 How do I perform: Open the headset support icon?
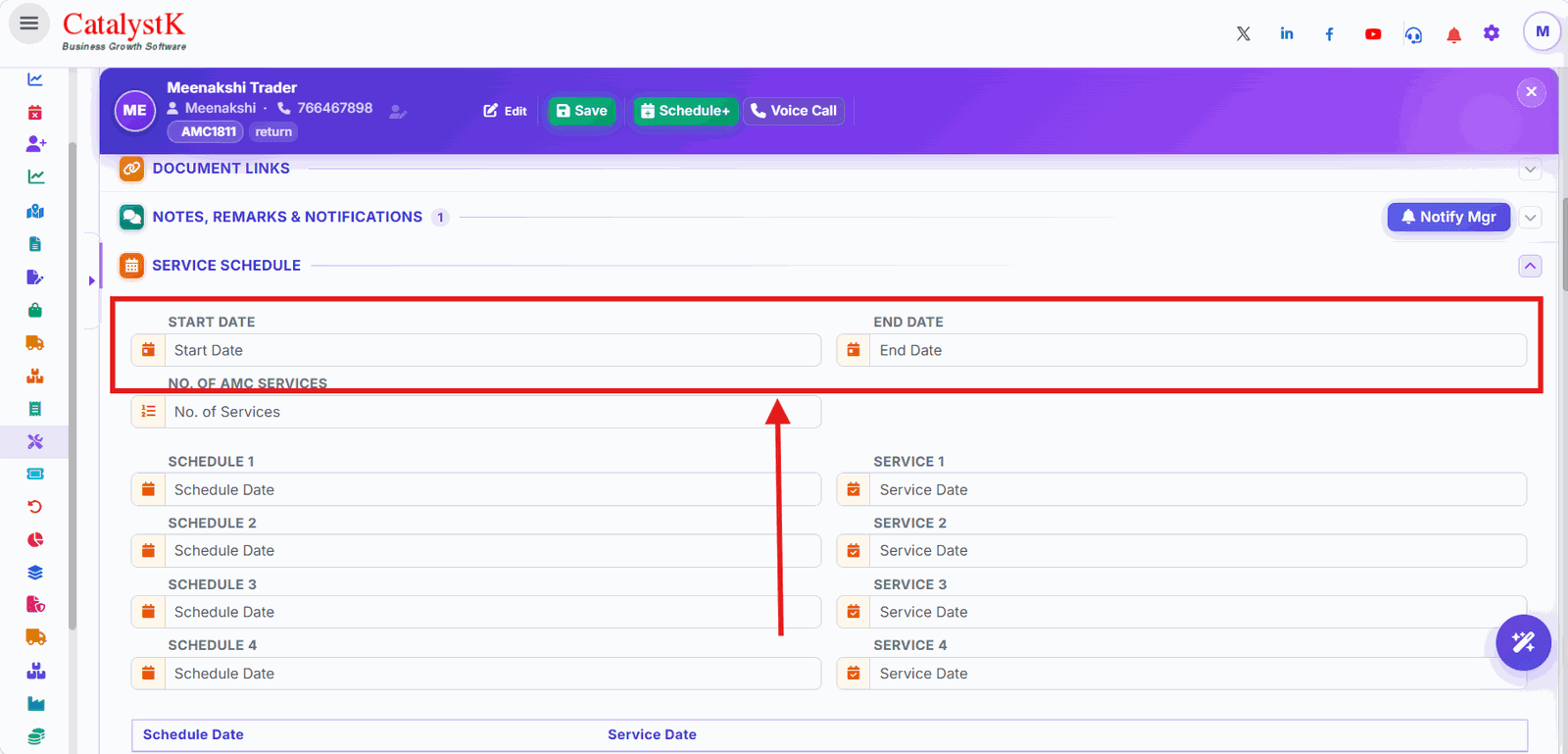coord(1413,35)
